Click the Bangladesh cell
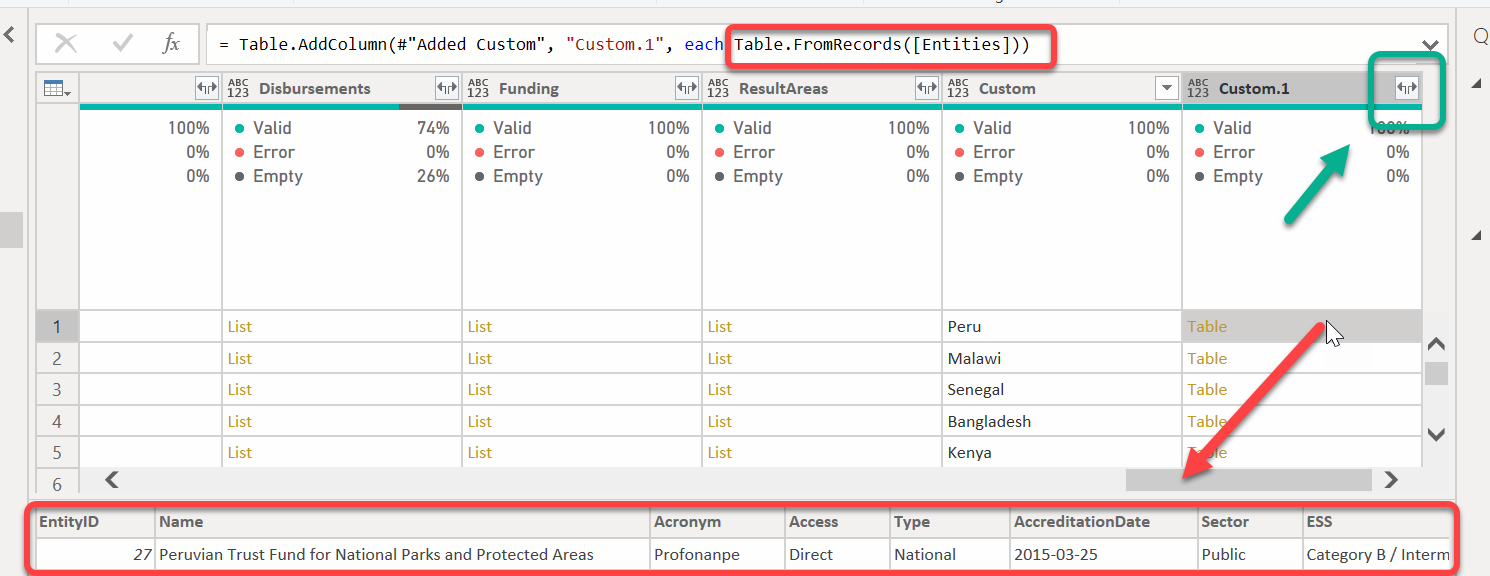 (x=1062, y=421)
